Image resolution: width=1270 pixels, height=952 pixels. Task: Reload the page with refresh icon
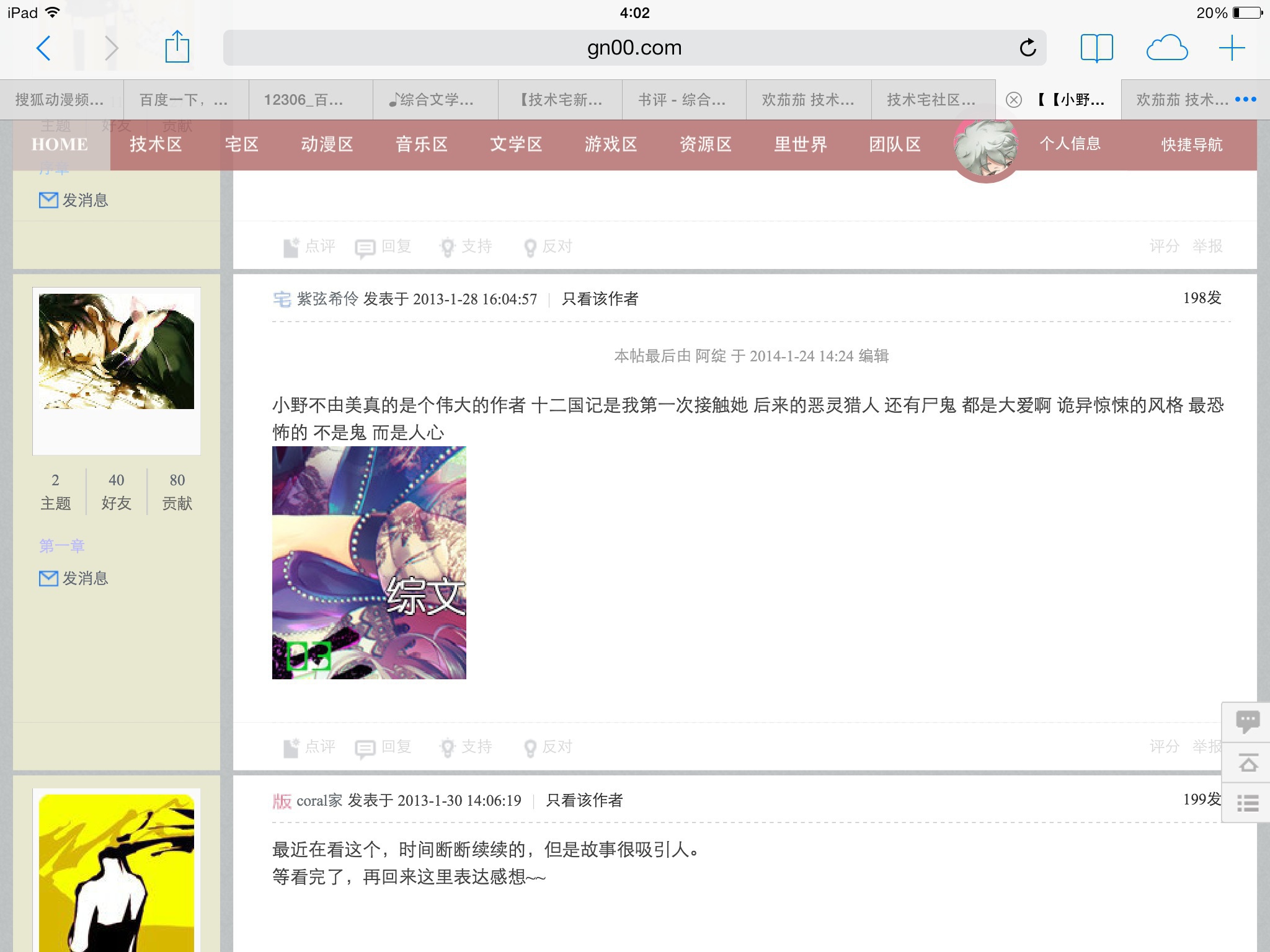tap(1028, 48)
